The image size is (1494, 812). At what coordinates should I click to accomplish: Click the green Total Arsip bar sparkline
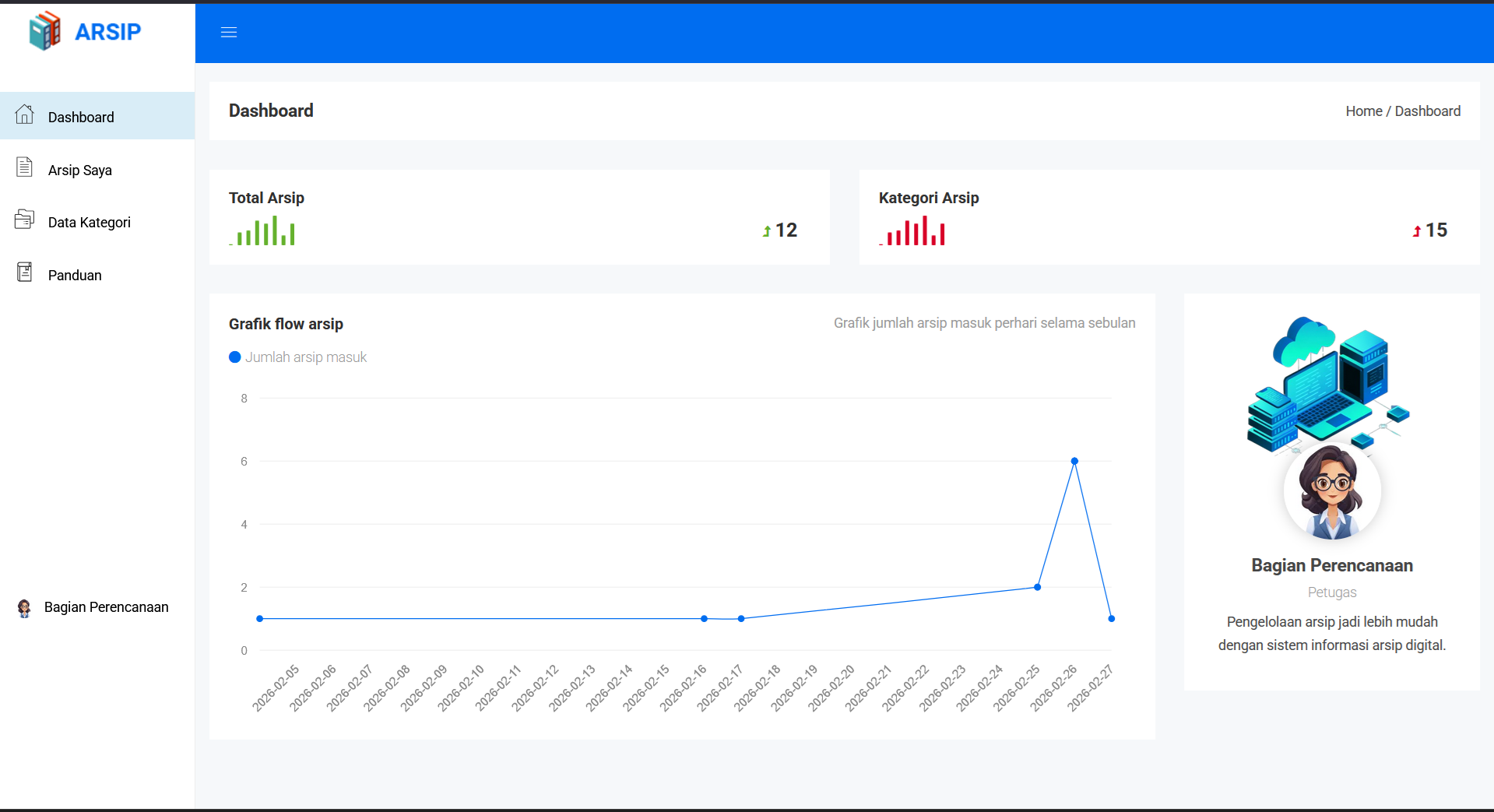click(x=262, y=231)
